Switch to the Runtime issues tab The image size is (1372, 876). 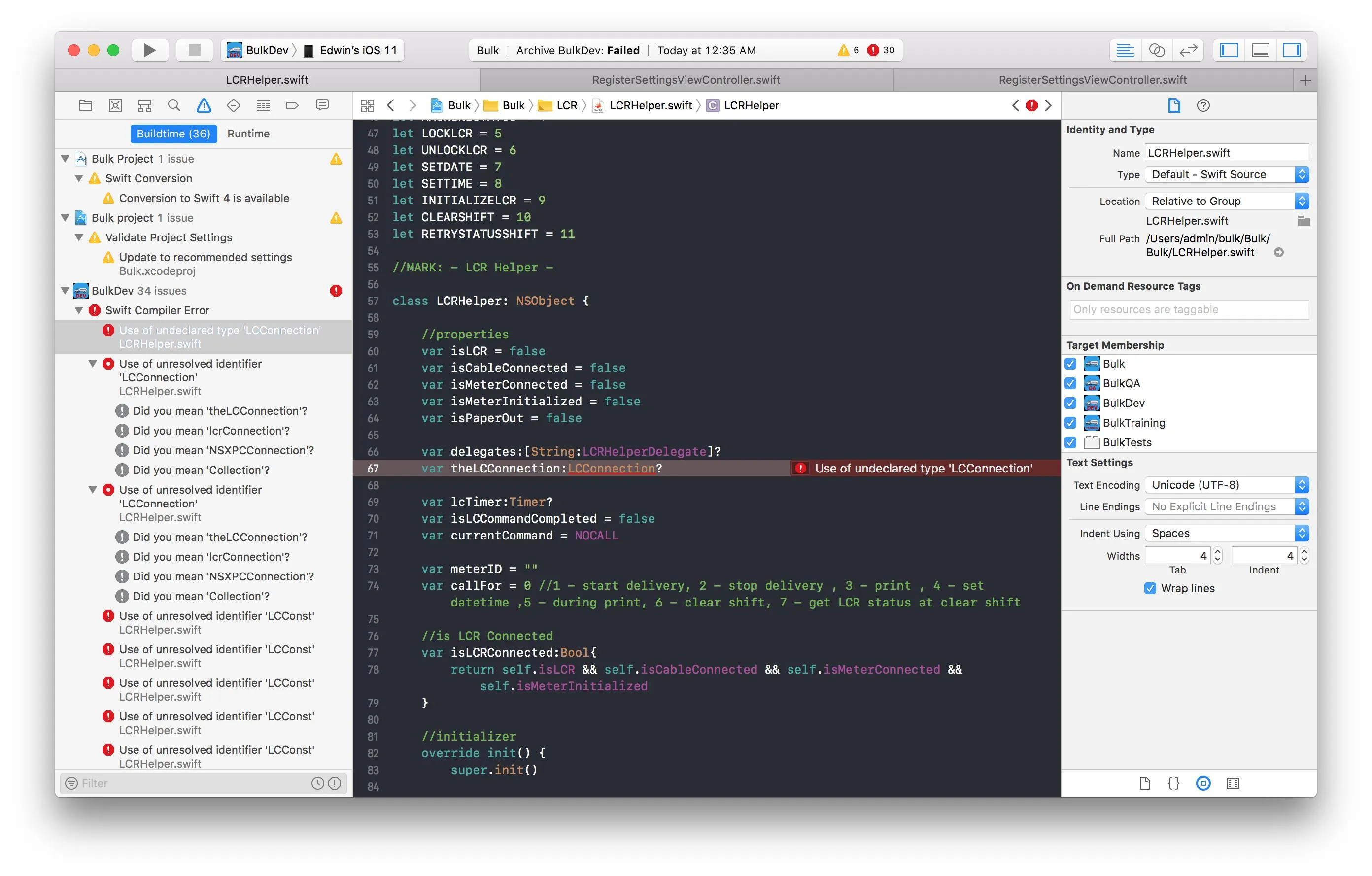(x=248, y=134)
